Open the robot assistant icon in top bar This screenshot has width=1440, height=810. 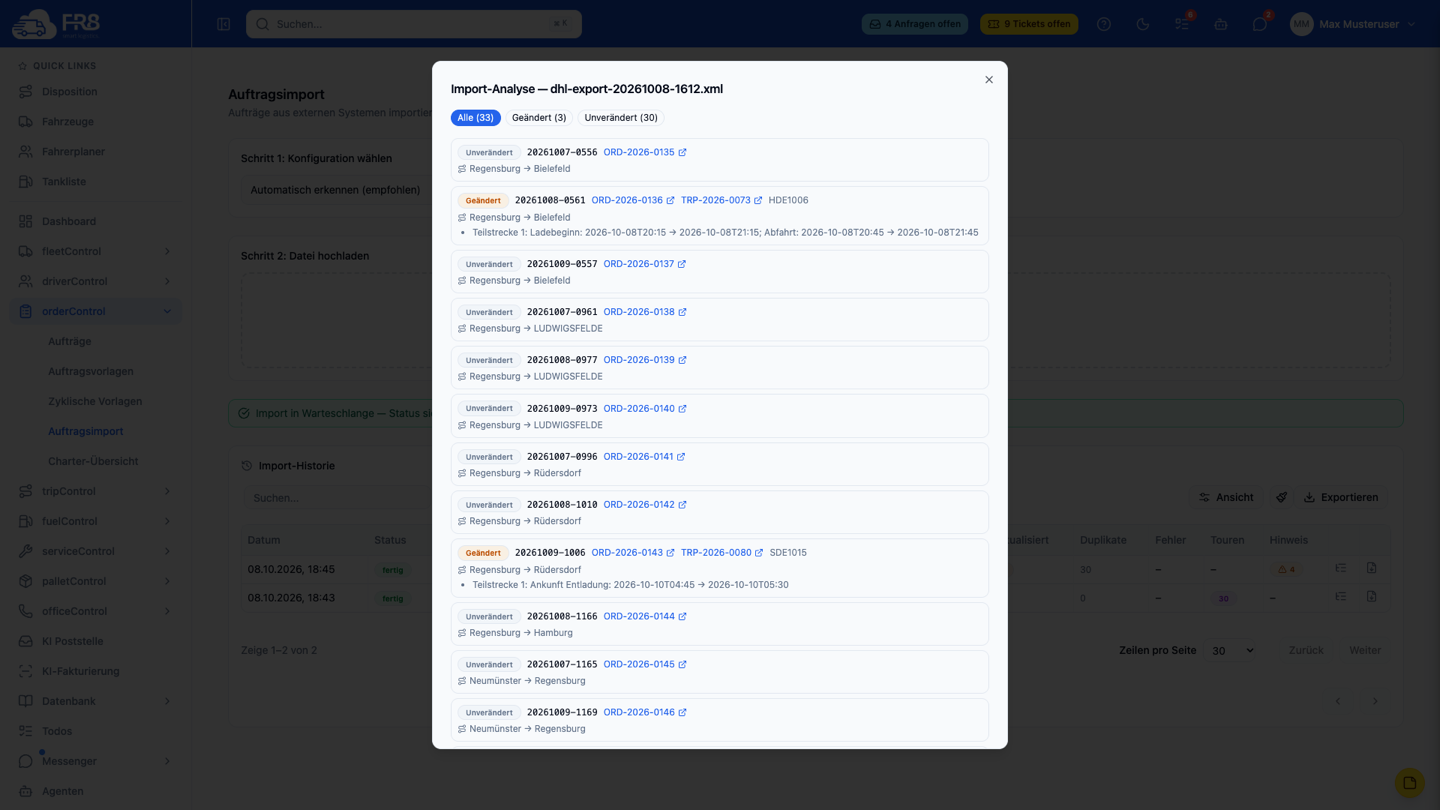tap(1221, 24)
